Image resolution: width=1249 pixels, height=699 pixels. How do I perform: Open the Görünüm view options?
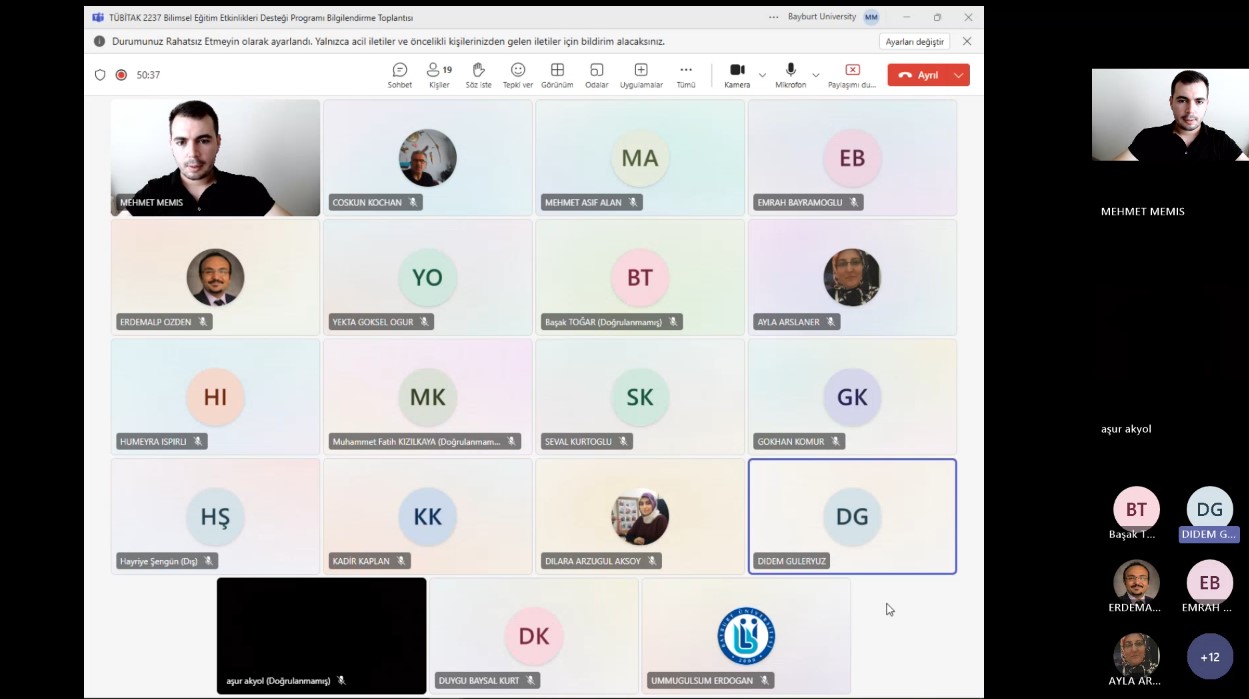(x=557, y=75)
